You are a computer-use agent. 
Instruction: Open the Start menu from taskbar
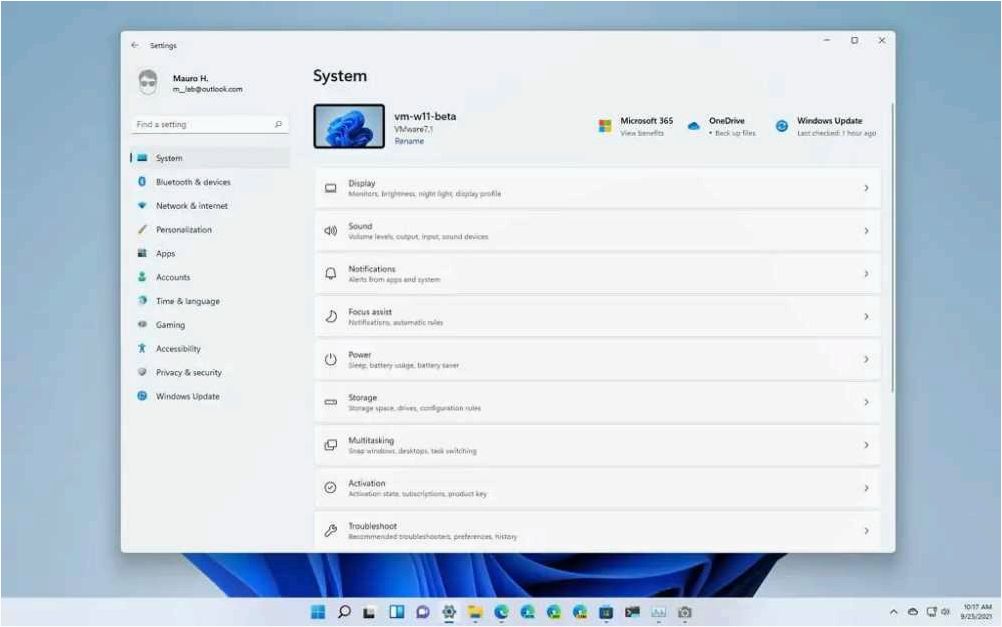click(318, 612)
